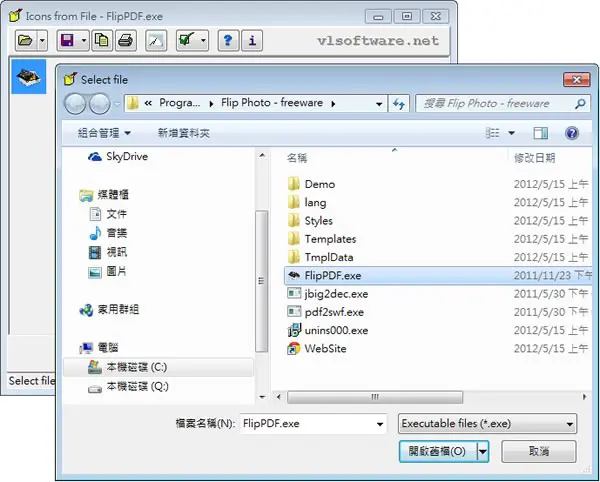
Task: Open Executable files (*.exe) filter dropdown
Action: pos(487,423)
